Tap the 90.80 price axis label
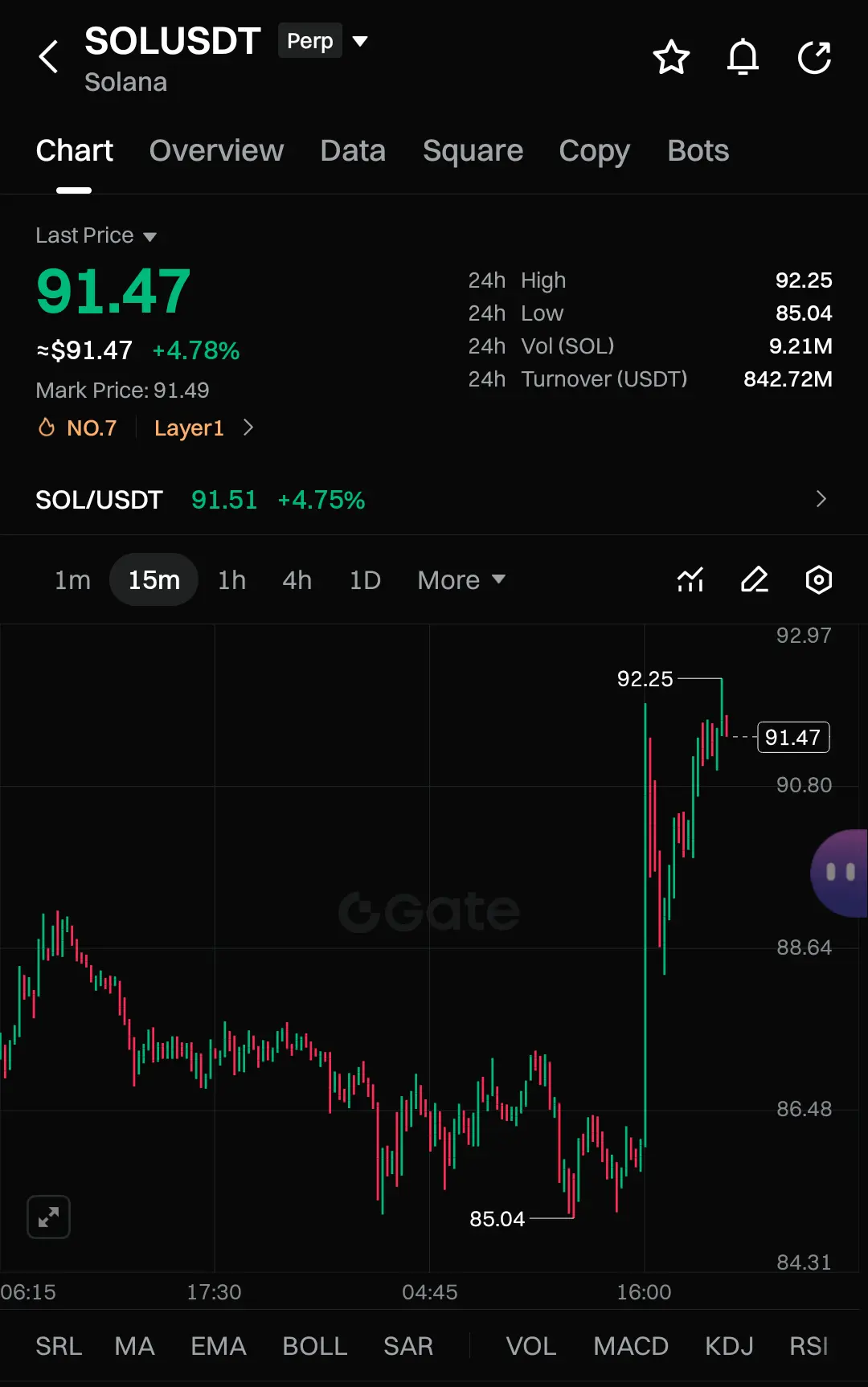This screenshot has height=1387, width=868. click(804, 785)
